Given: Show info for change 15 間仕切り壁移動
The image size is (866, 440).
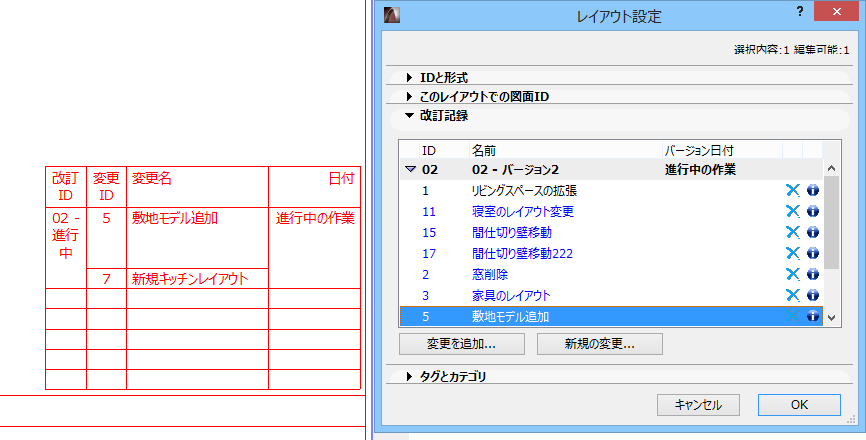Looking at the screenshot, I should (812, 232).
